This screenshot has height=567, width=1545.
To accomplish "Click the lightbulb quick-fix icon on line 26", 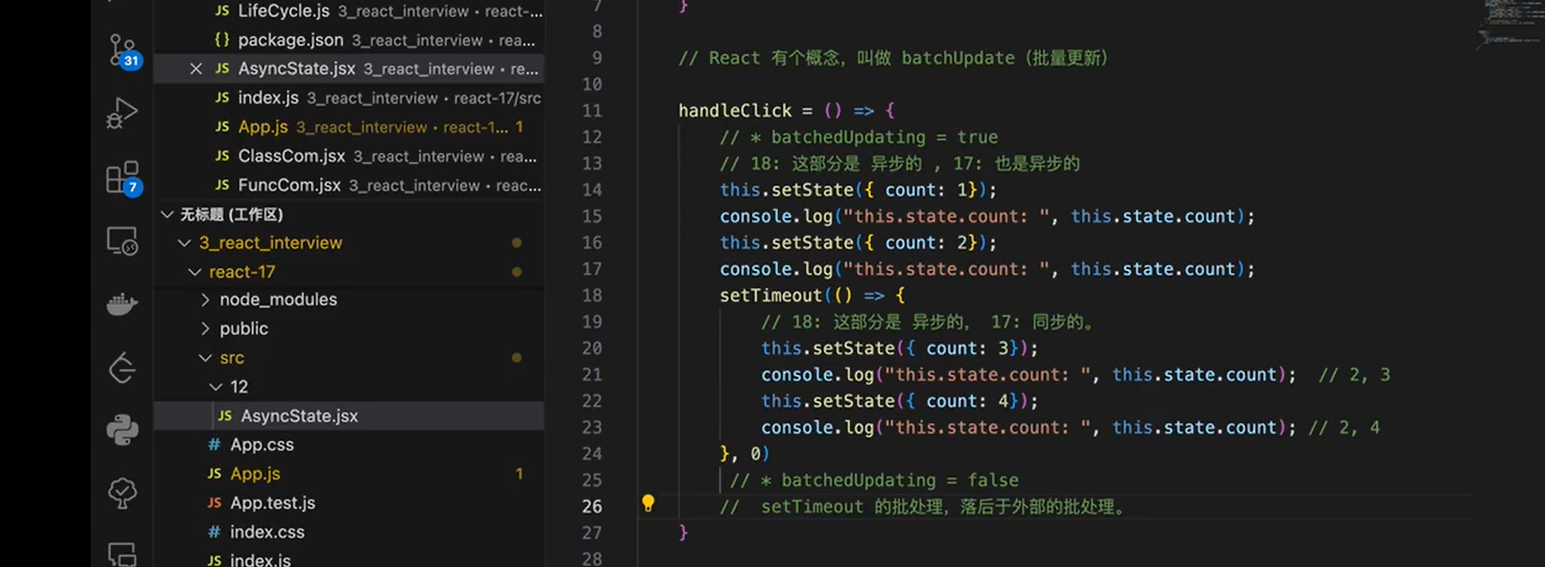I will pos(648,503).
